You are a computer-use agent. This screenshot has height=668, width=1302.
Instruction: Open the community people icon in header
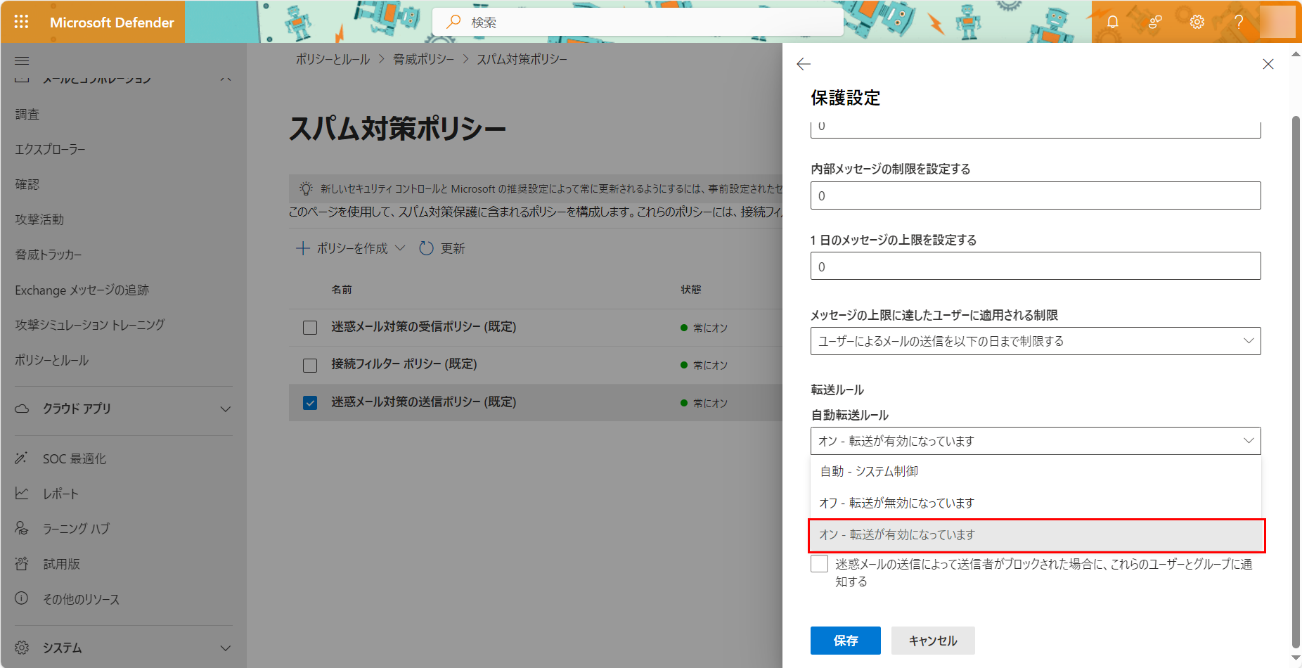(x=1155, y=22)
